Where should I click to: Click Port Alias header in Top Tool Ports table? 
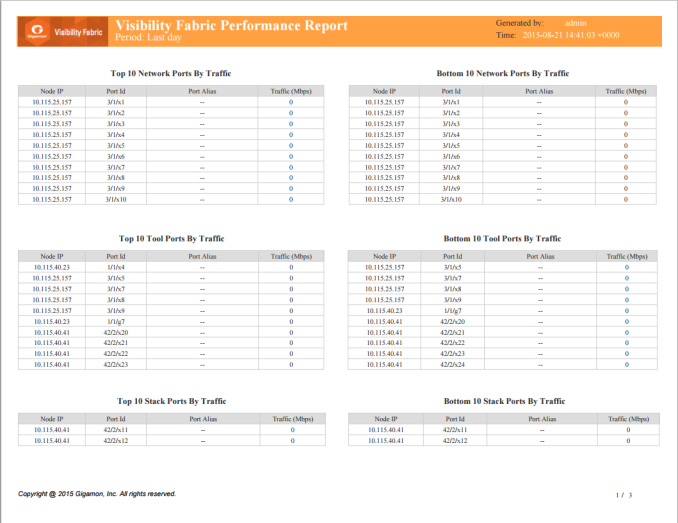(202, 256)
